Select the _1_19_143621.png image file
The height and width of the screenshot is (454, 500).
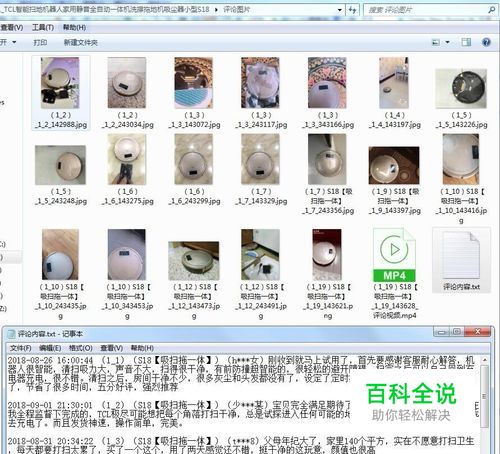tap(327, 254)
